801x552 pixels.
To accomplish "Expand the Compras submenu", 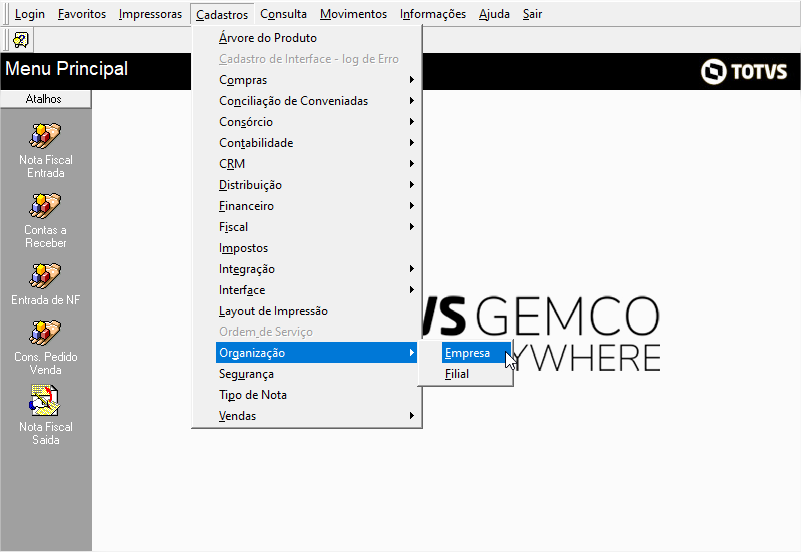I will 317,80.
